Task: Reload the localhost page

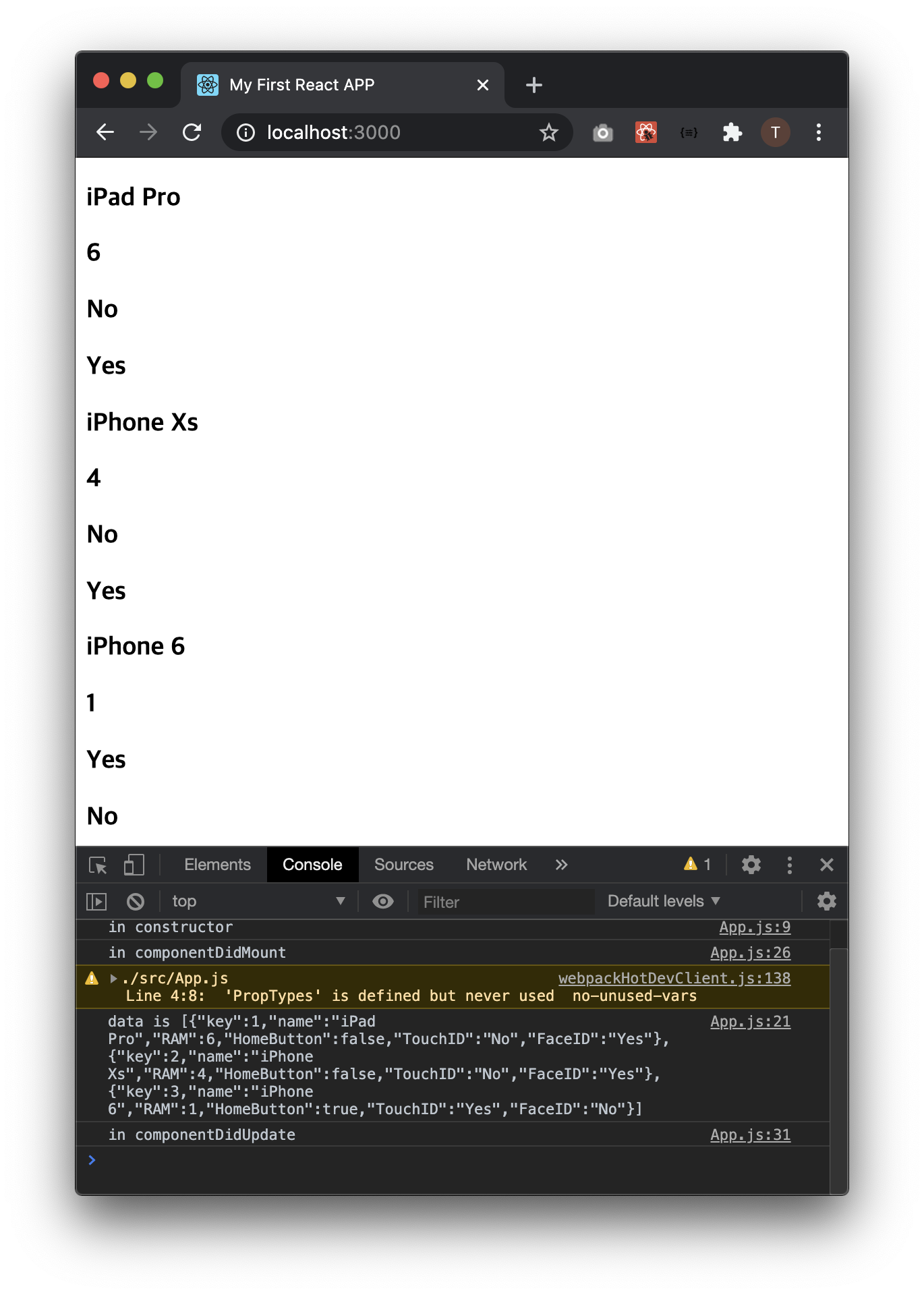Action: 192,132
